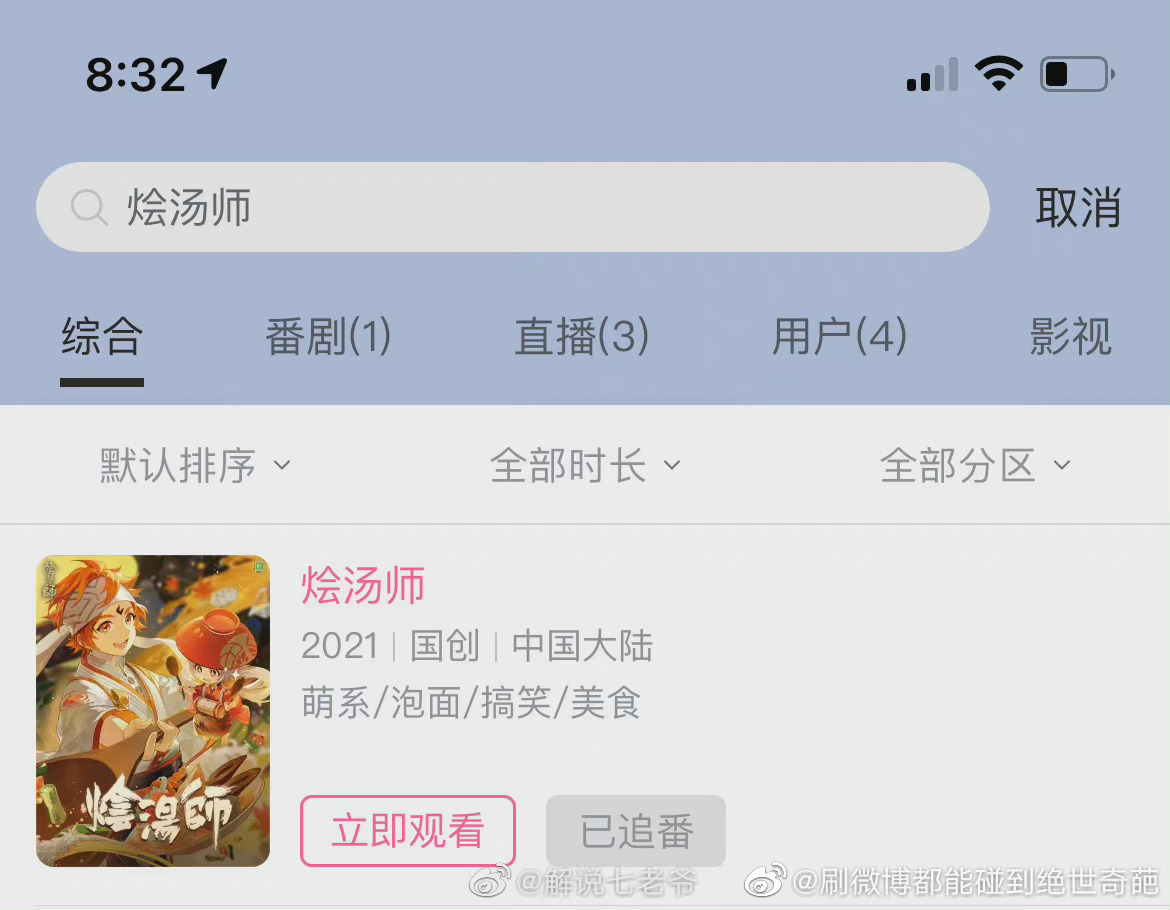Tap 取消 to cancel the search
This screenshot has height=910, width=1170.
(1078, 207)
